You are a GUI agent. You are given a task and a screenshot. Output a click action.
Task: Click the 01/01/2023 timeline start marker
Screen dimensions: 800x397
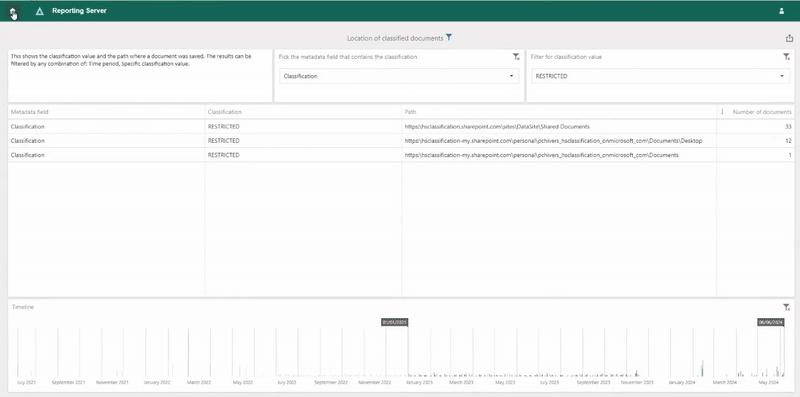[394, 322]
